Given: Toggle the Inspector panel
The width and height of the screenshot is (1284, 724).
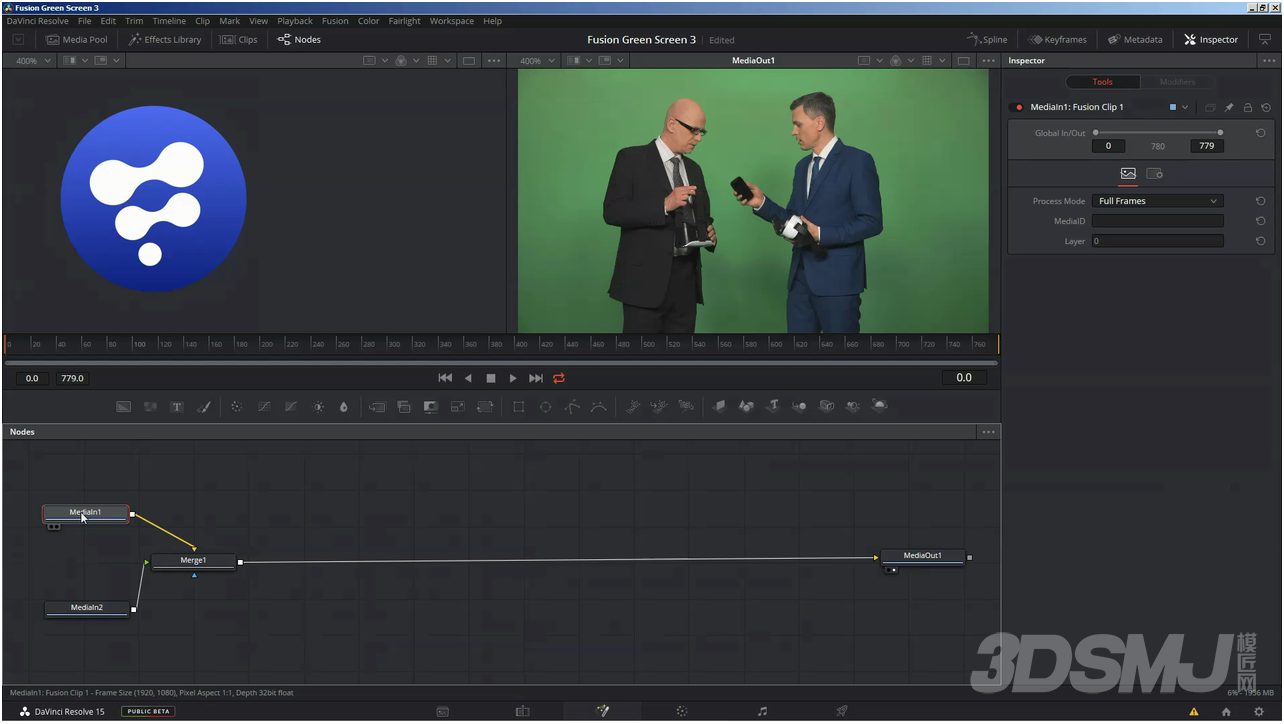Looking at the screenshot, I should pyautogui.click(x=1211, y=40).
